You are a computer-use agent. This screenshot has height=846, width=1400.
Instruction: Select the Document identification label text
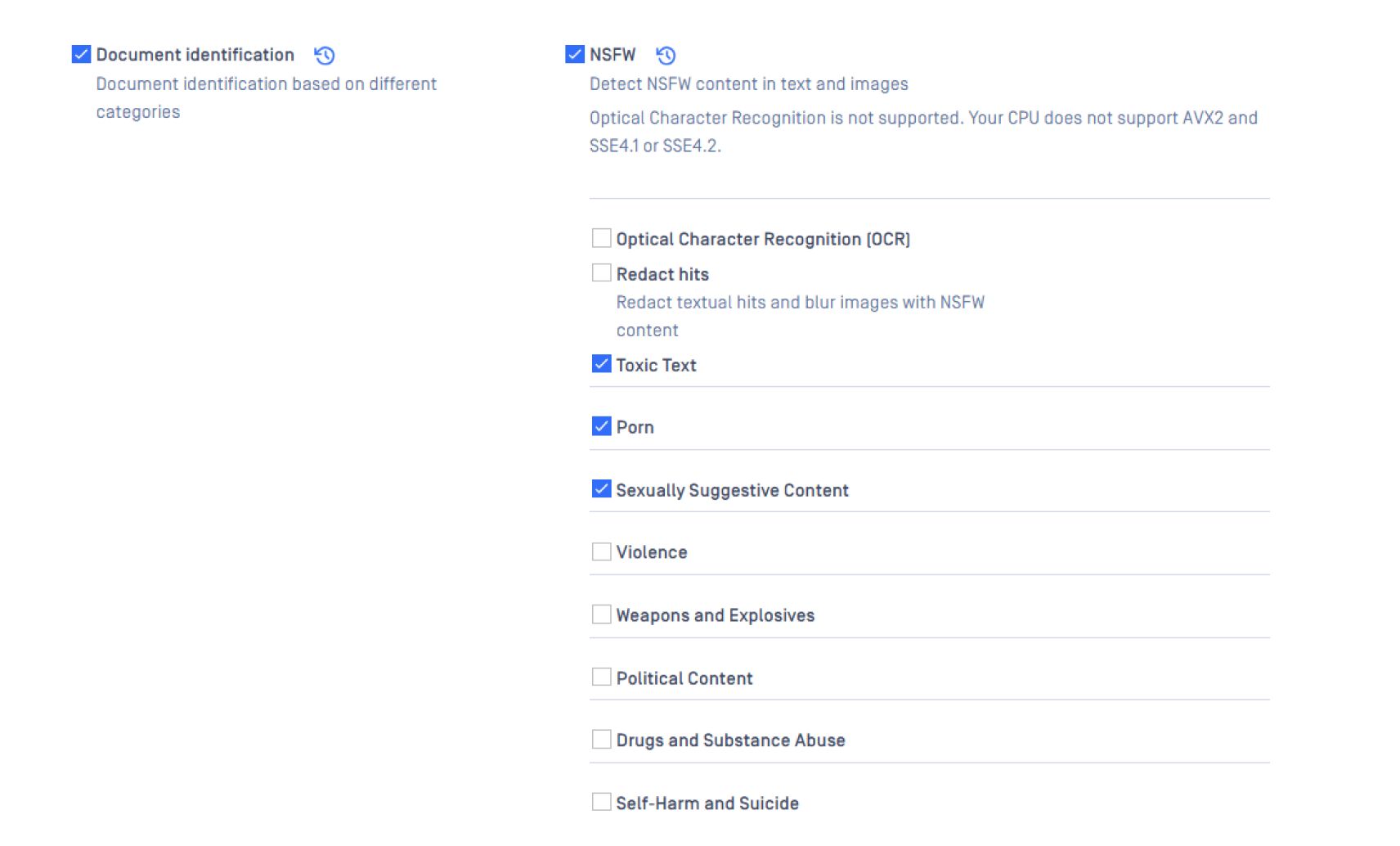tap(195, 54)
